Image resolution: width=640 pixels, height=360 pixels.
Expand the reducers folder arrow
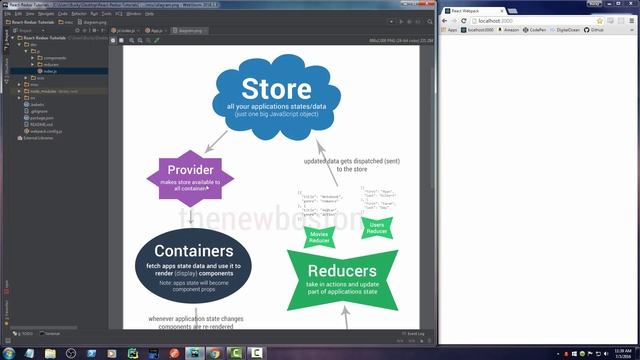pos(33,64)
